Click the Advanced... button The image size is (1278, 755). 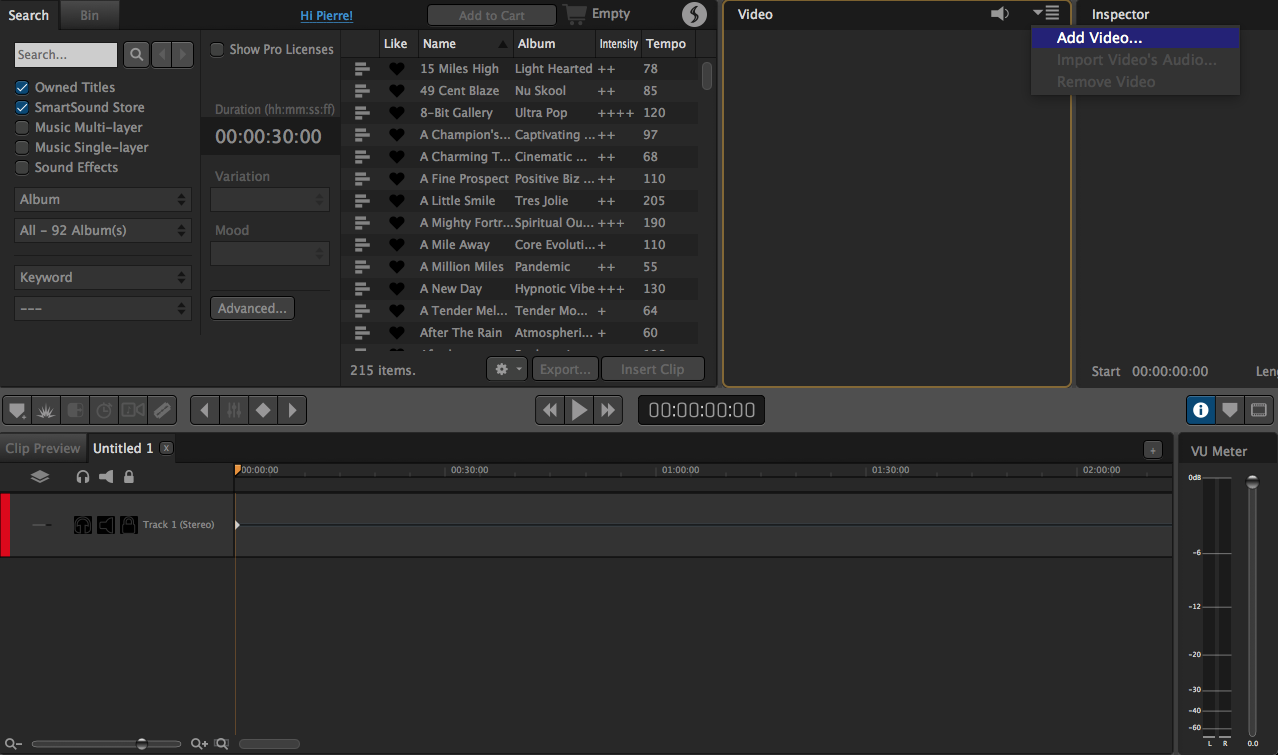point(253,308)
